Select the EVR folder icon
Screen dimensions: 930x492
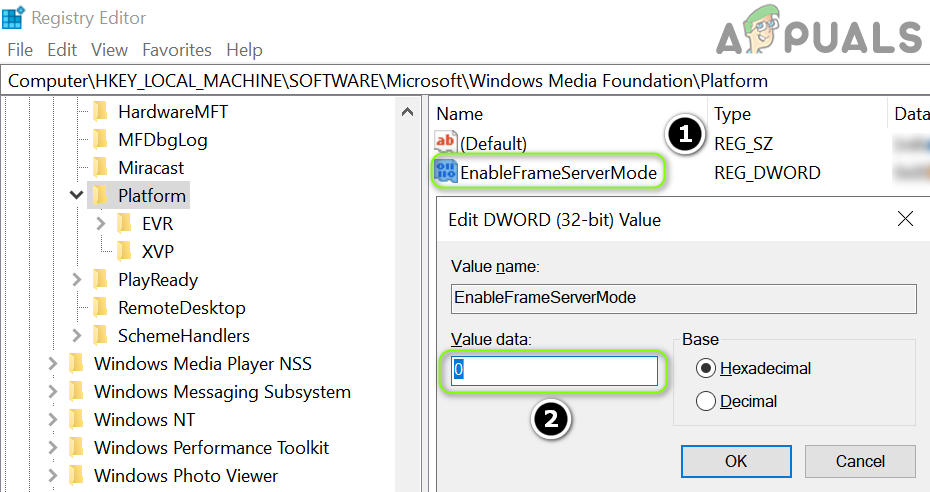125,223
